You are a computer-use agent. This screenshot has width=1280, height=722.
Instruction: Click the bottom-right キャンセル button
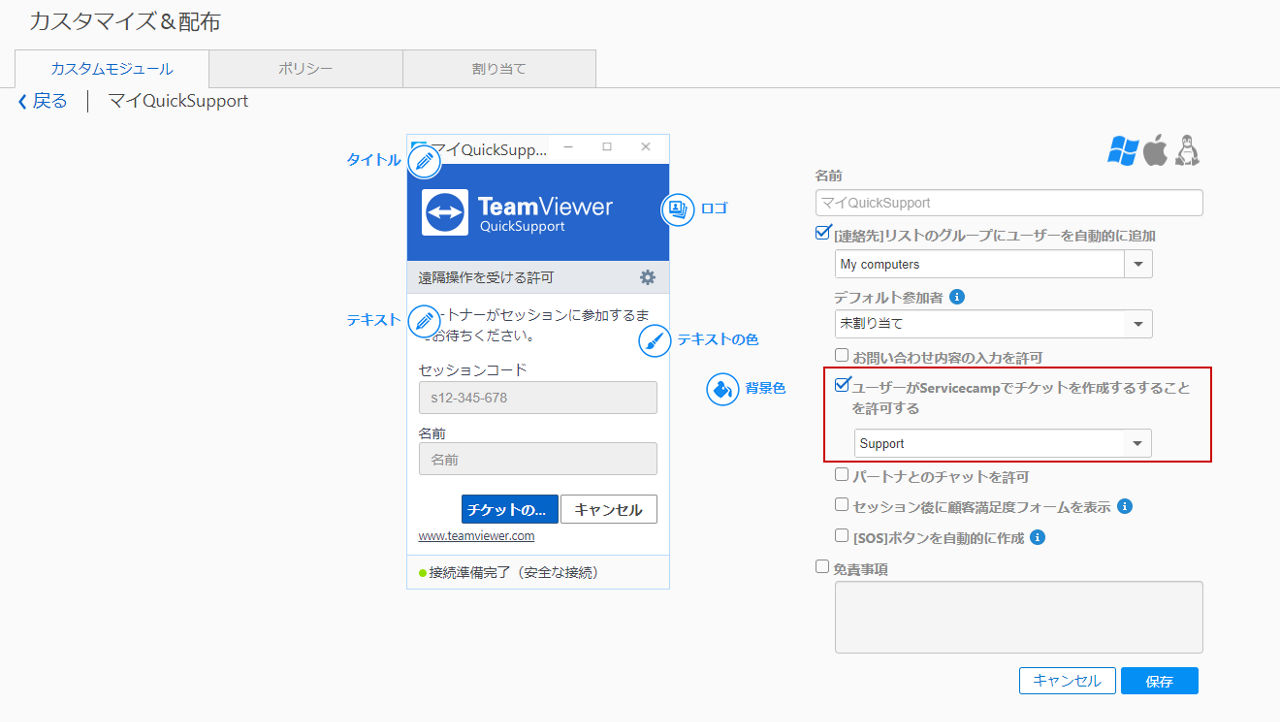1067,681
